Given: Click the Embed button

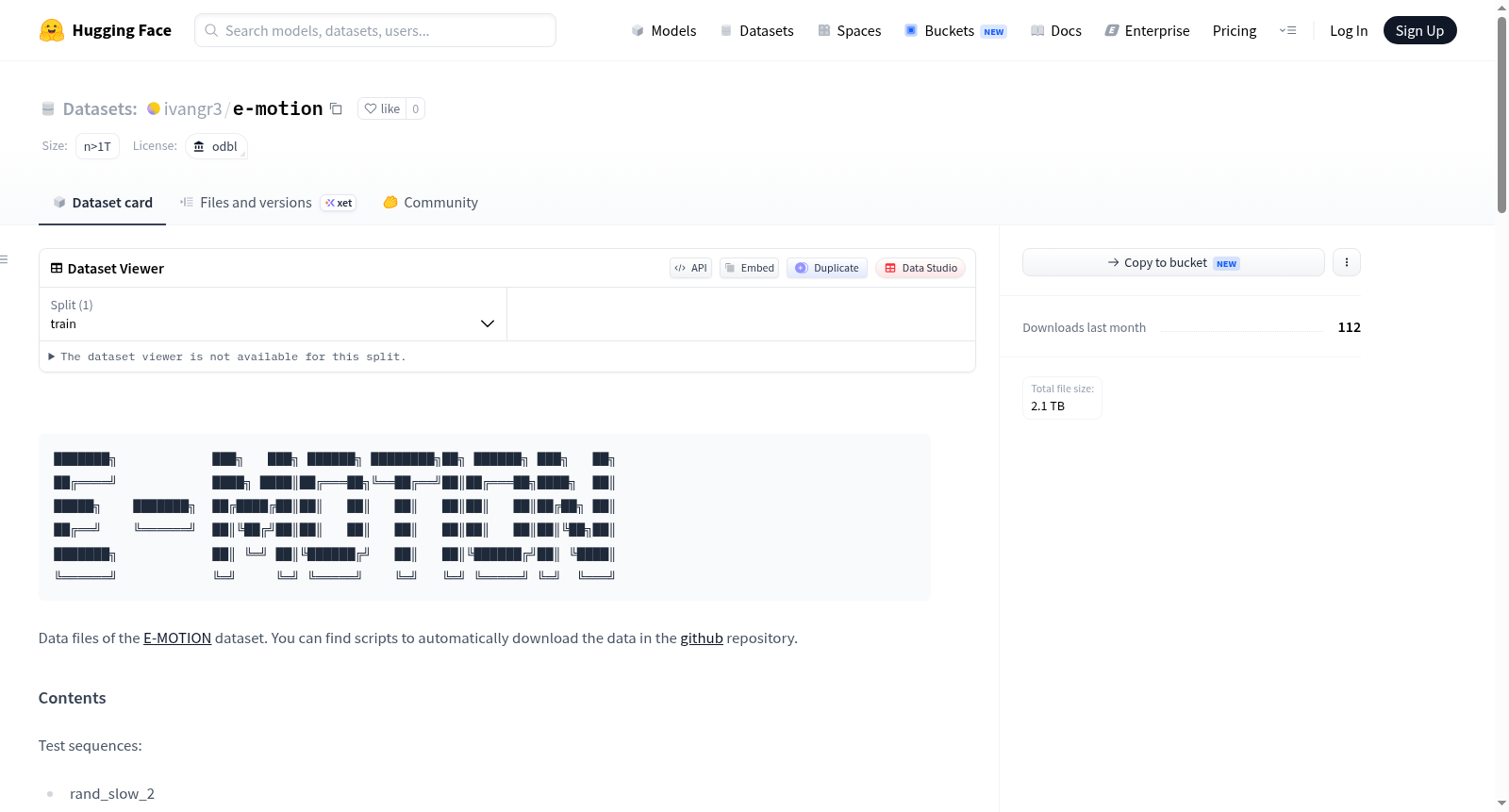Looking at the screenshot, I should click(x=749, y=268).
